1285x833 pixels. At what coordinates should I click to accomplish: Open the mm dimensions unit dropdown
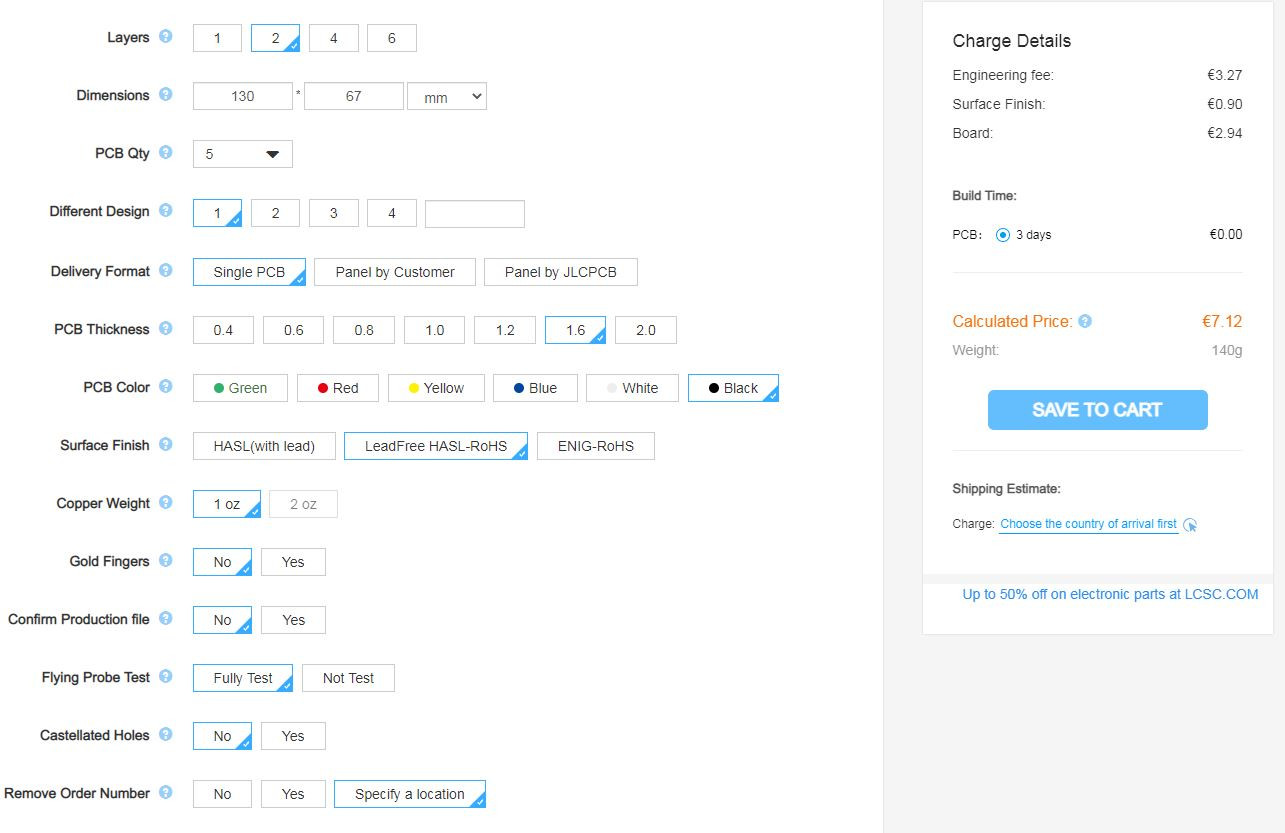pos(447,97)
